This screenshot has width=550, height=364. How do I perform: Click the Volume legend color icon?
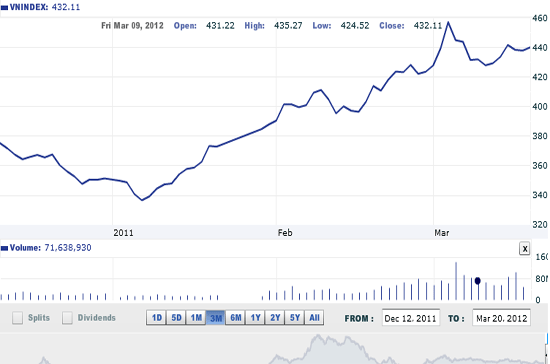click(4, 248)
